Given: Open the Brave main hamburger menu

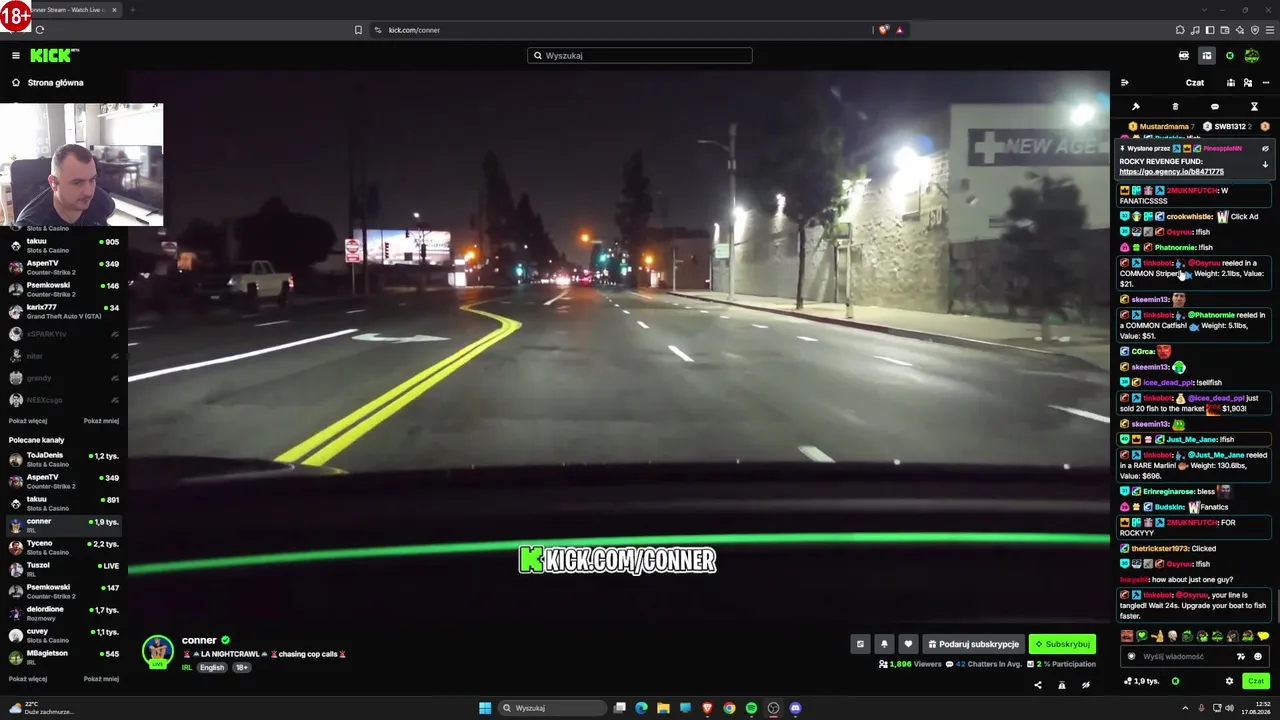Looking at the screenshot, I should (x=1269, y=30).
